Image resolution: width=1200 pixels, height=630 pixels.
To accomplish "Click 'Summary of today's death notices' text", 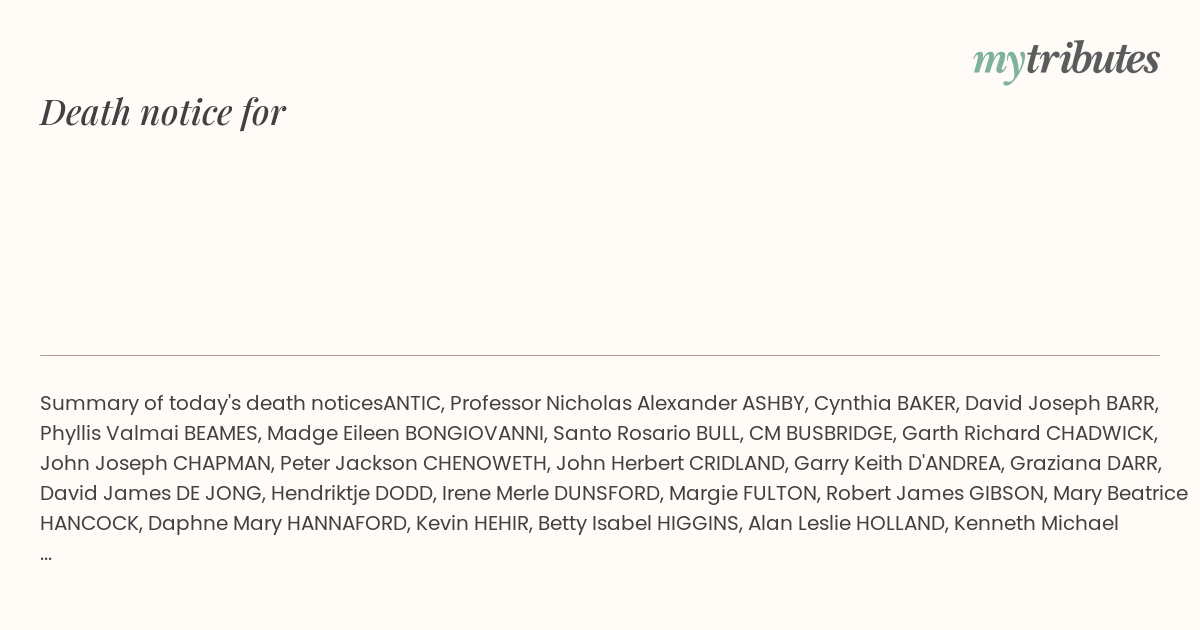I will click(x=211, y=404).
